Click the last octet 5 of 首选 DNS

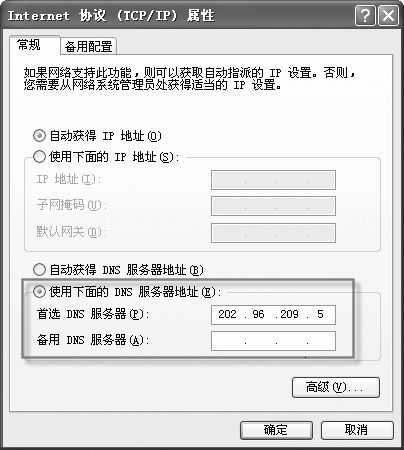[x=320, y=314]
